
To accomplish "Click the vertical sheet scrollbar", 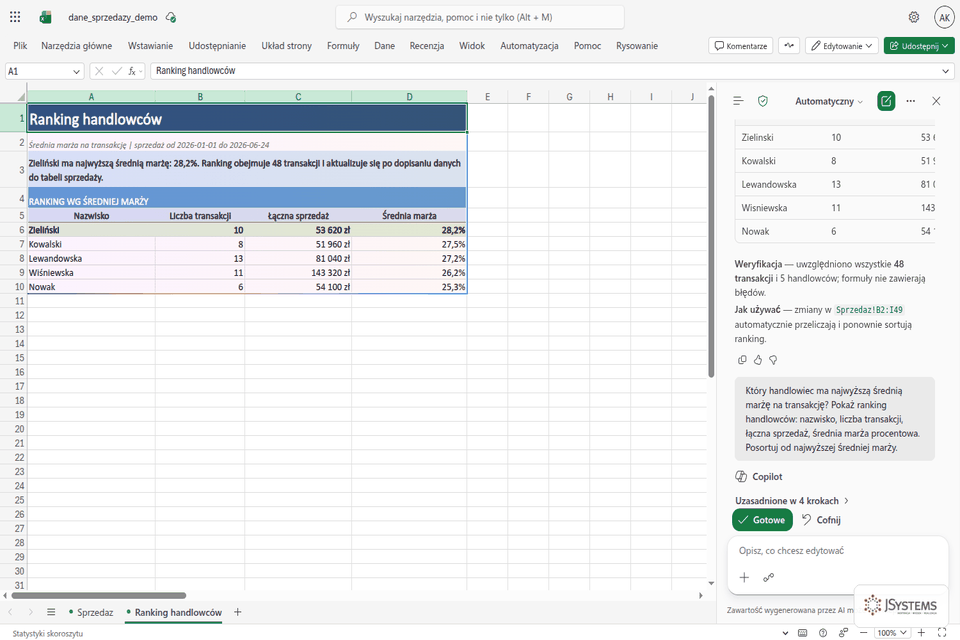I will tap(711, 236).
